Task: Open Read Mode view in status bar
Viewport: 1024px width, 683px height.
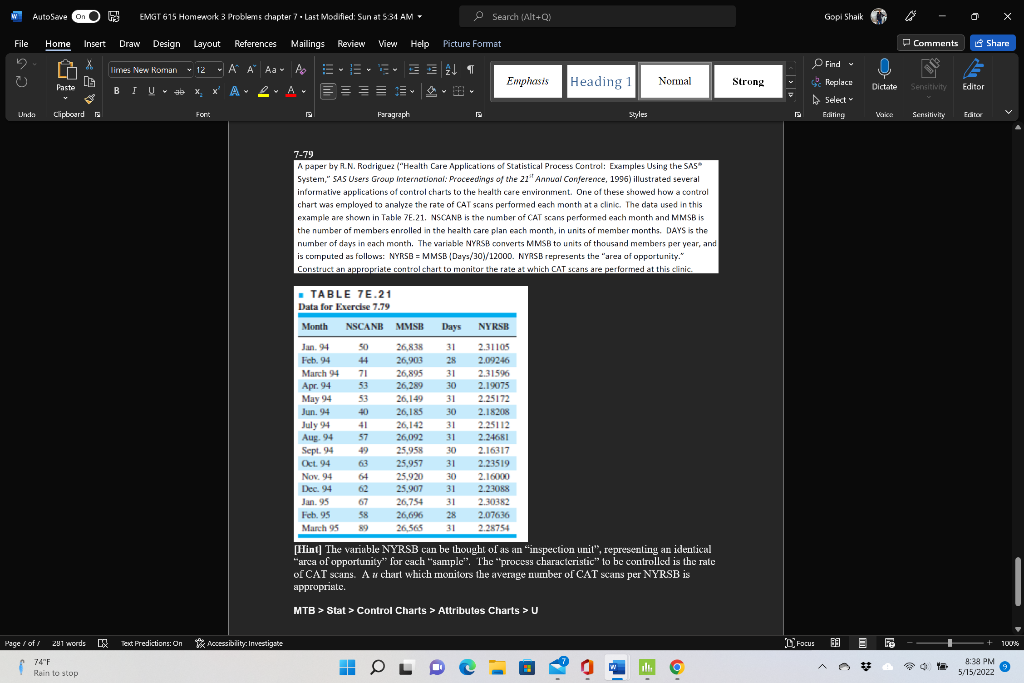Action: [x=835, y=643]
